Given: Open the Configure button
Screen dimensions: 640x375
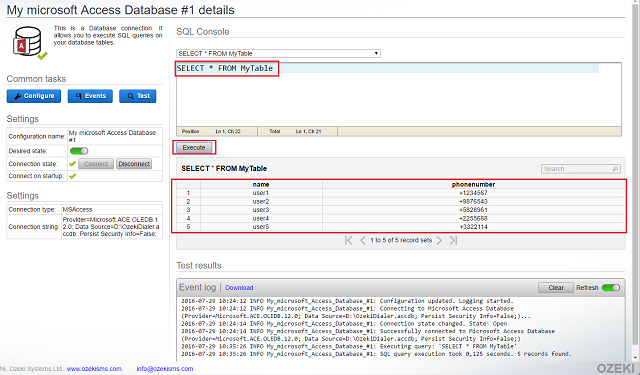Looking at the screenshot, I should (x=34, y=96).
